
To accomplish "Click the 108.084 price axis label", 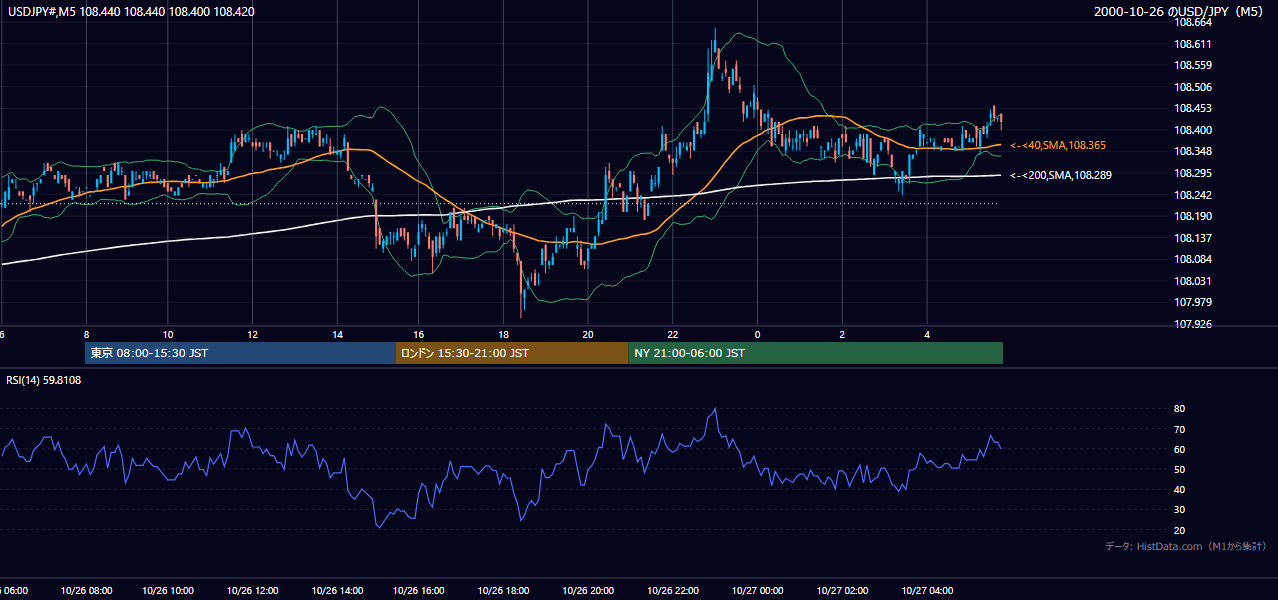I will 1194,259.
